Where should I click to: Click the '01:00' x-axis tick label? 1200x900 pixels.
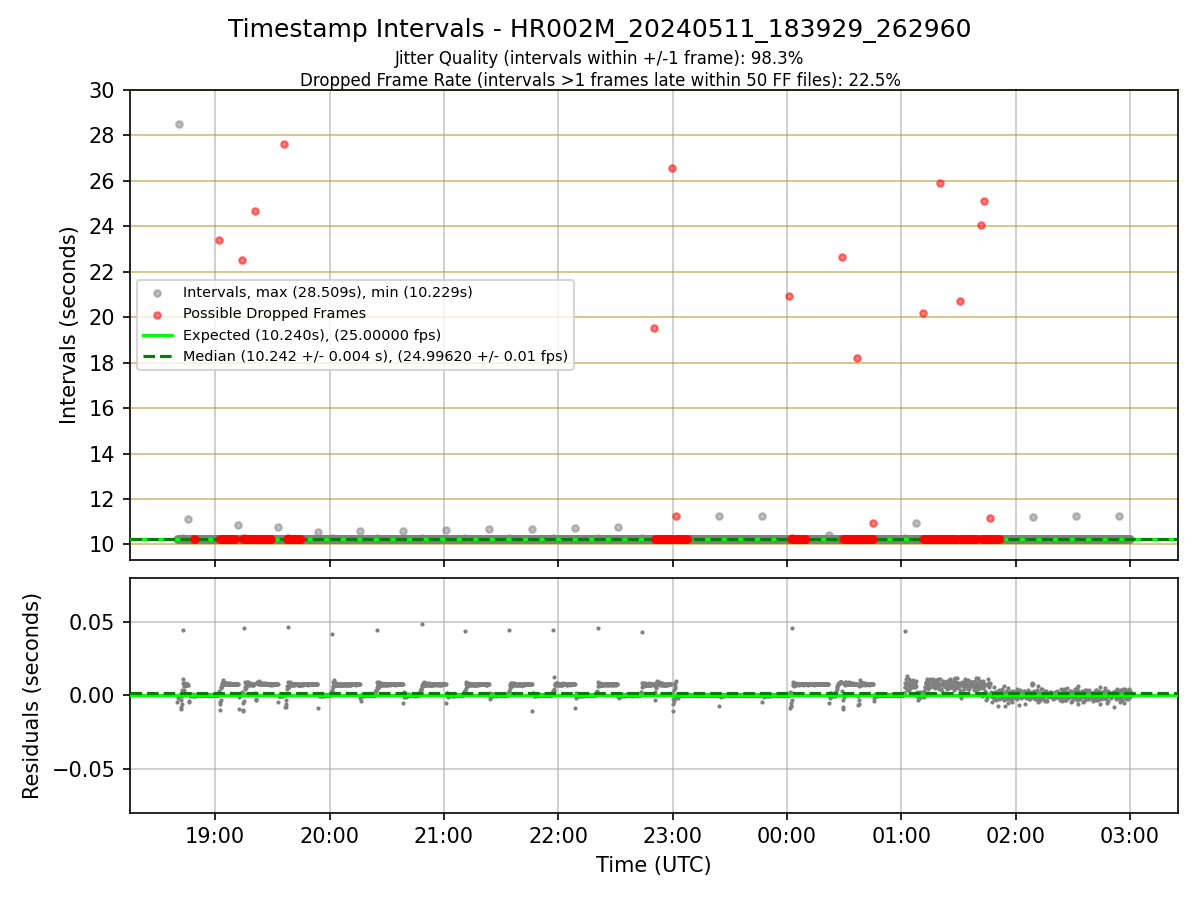tap(901, 837)
